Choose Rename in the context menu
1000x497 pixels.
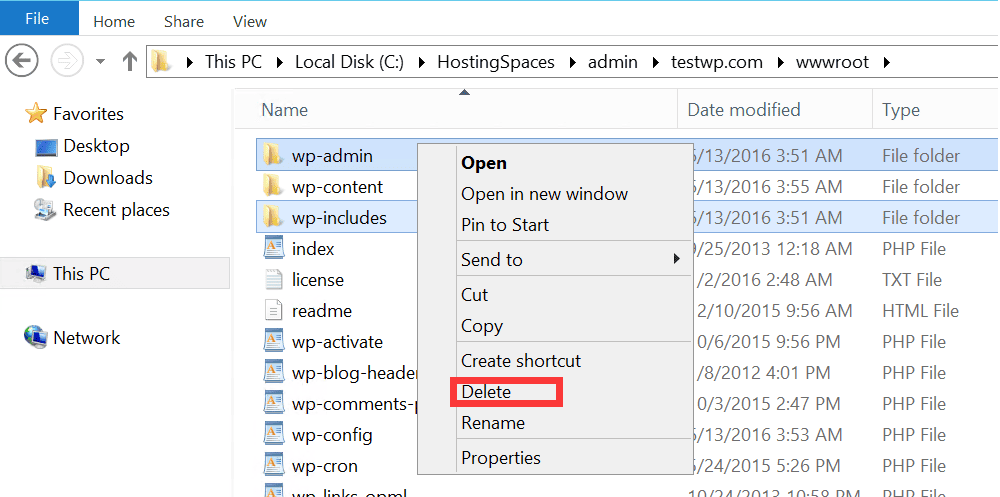[493, 423]
